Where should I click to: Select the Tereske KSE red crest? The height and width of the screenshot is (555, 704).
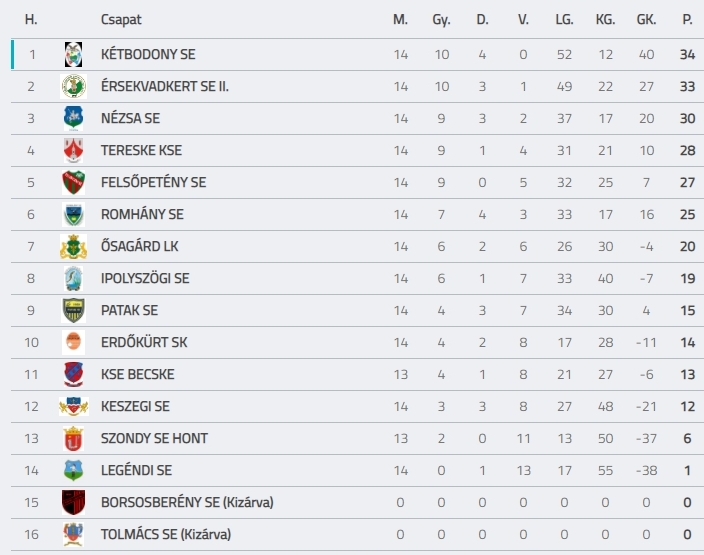point(73,150)
